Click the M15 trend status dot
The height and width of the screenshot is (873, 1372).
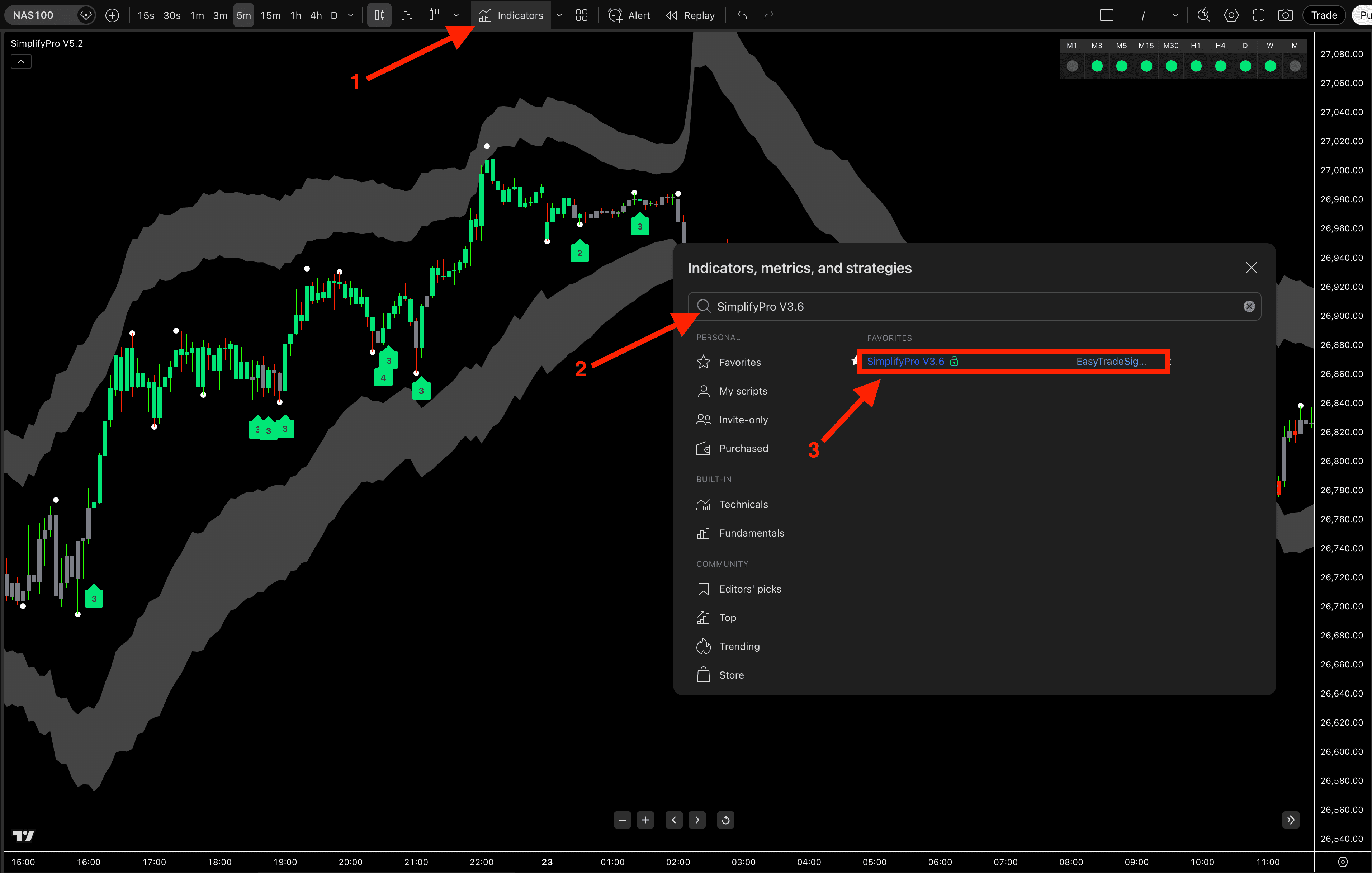pyautogui.click(x=1146, y=66)
